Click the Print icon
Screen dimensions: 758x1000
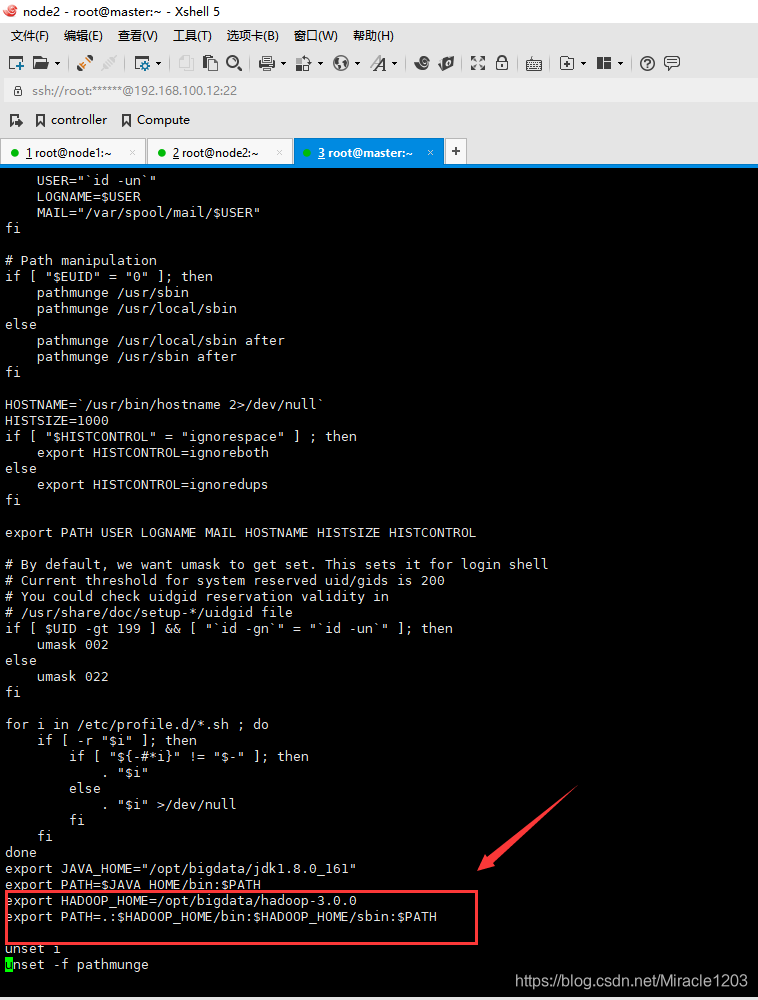pyautogui.click(x=267, y=63)
